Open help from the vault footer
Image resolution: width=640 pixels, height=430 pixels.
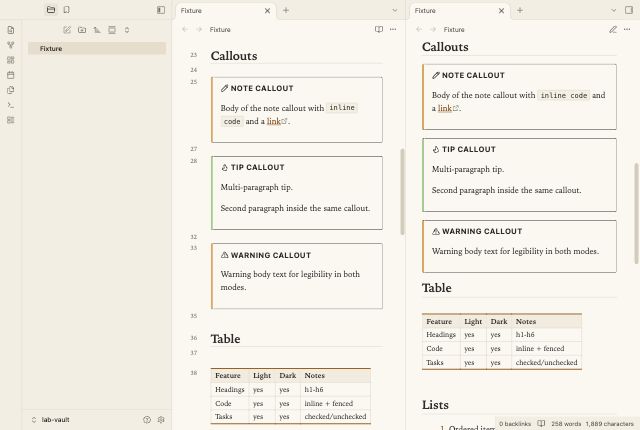[x=147, y=419]
